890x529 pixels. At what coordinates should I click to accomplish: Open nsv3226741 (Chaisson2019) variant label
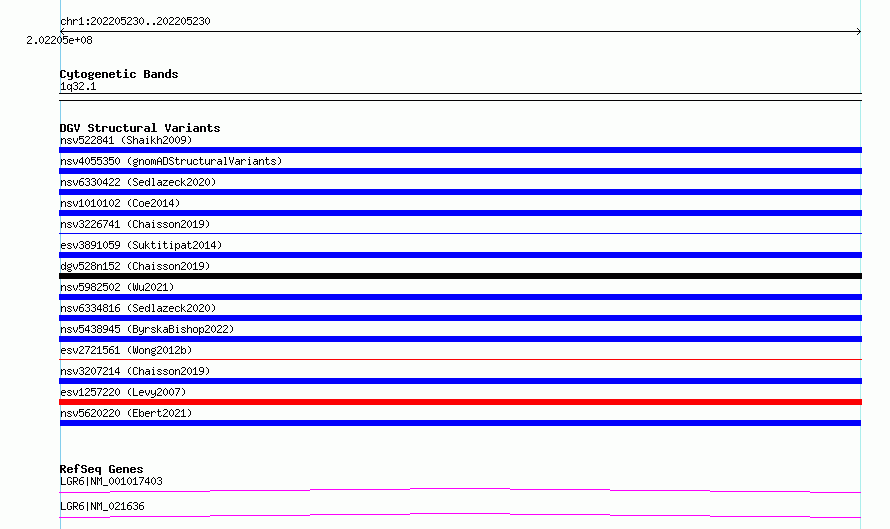point(135,224)
